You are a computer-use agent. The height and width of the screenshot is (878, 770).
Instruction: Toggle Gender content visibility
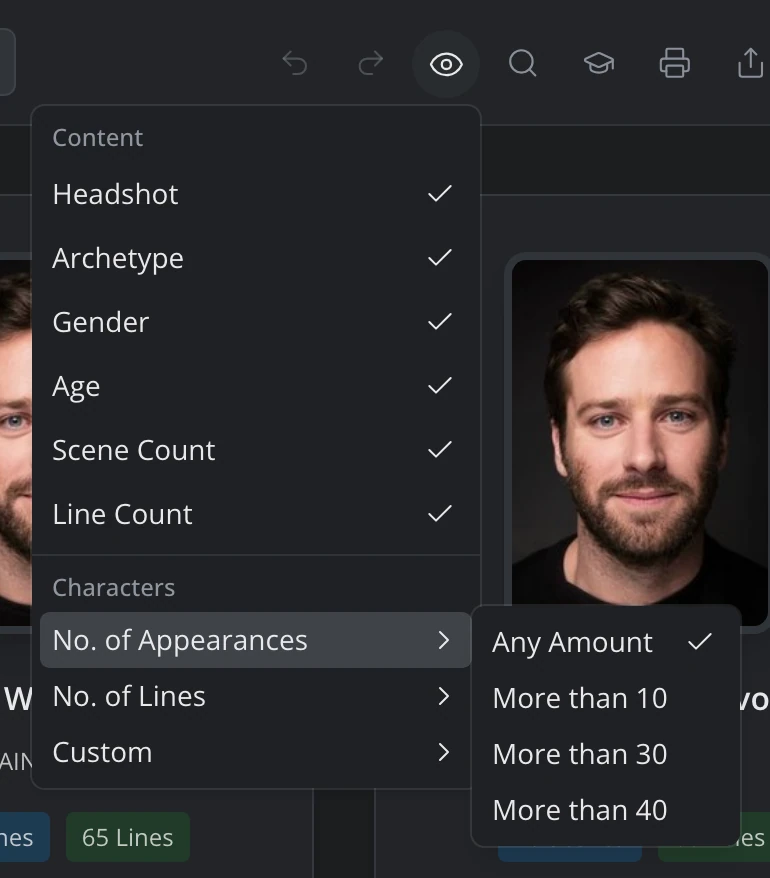coord(256,322)
